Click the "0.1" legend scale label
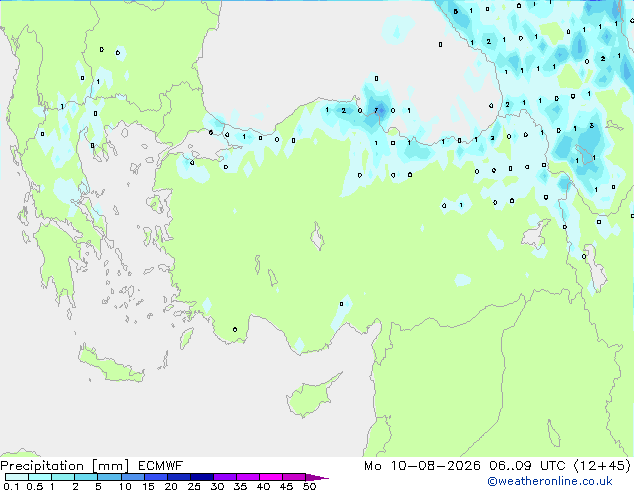This screenshot has height=490, width=634. [11, 486]
